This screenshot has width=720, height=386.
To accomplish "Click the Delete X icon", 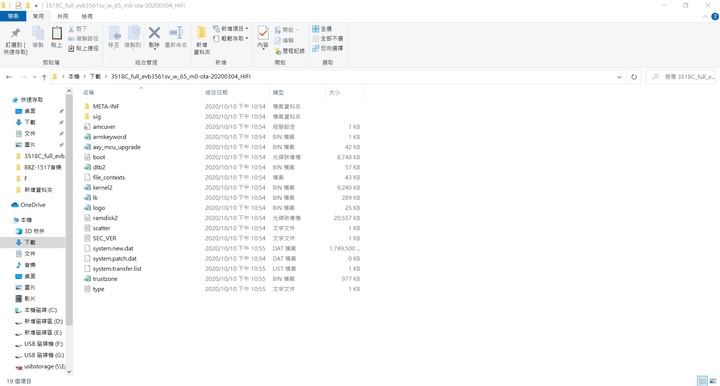I will click(x=154, y=33).
